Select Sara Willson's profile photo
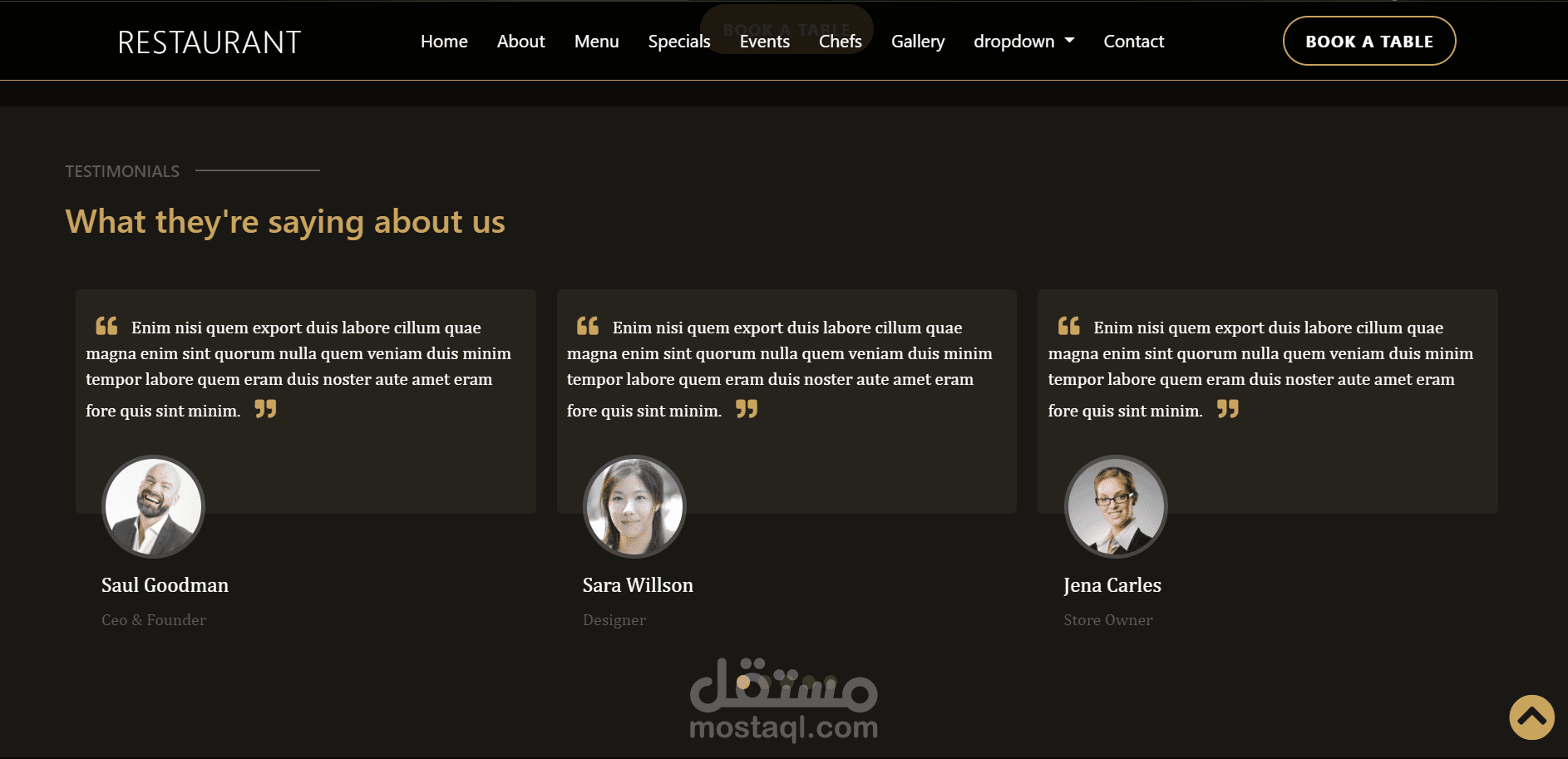The width and height of the screenshot is (1568, 759). pyautogui.click(x=634, y=506)
